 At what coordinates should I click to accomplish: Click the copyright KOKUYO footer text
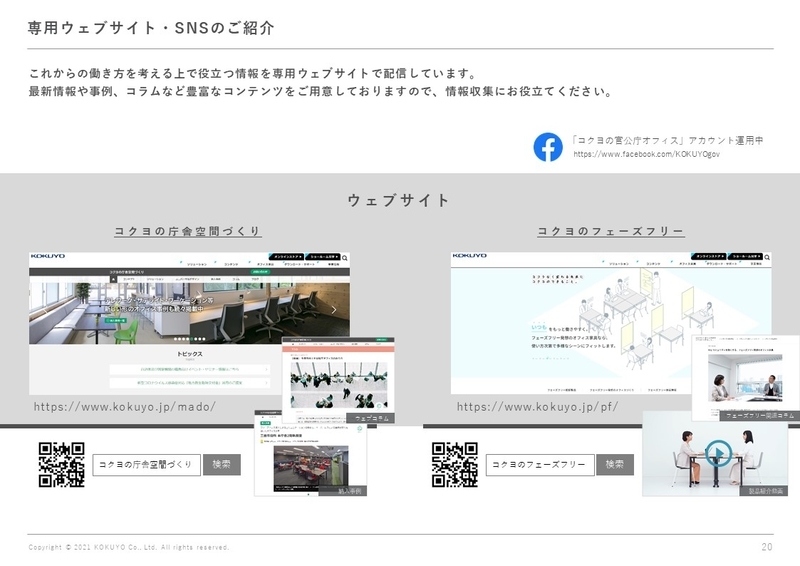tap(129, 548)
